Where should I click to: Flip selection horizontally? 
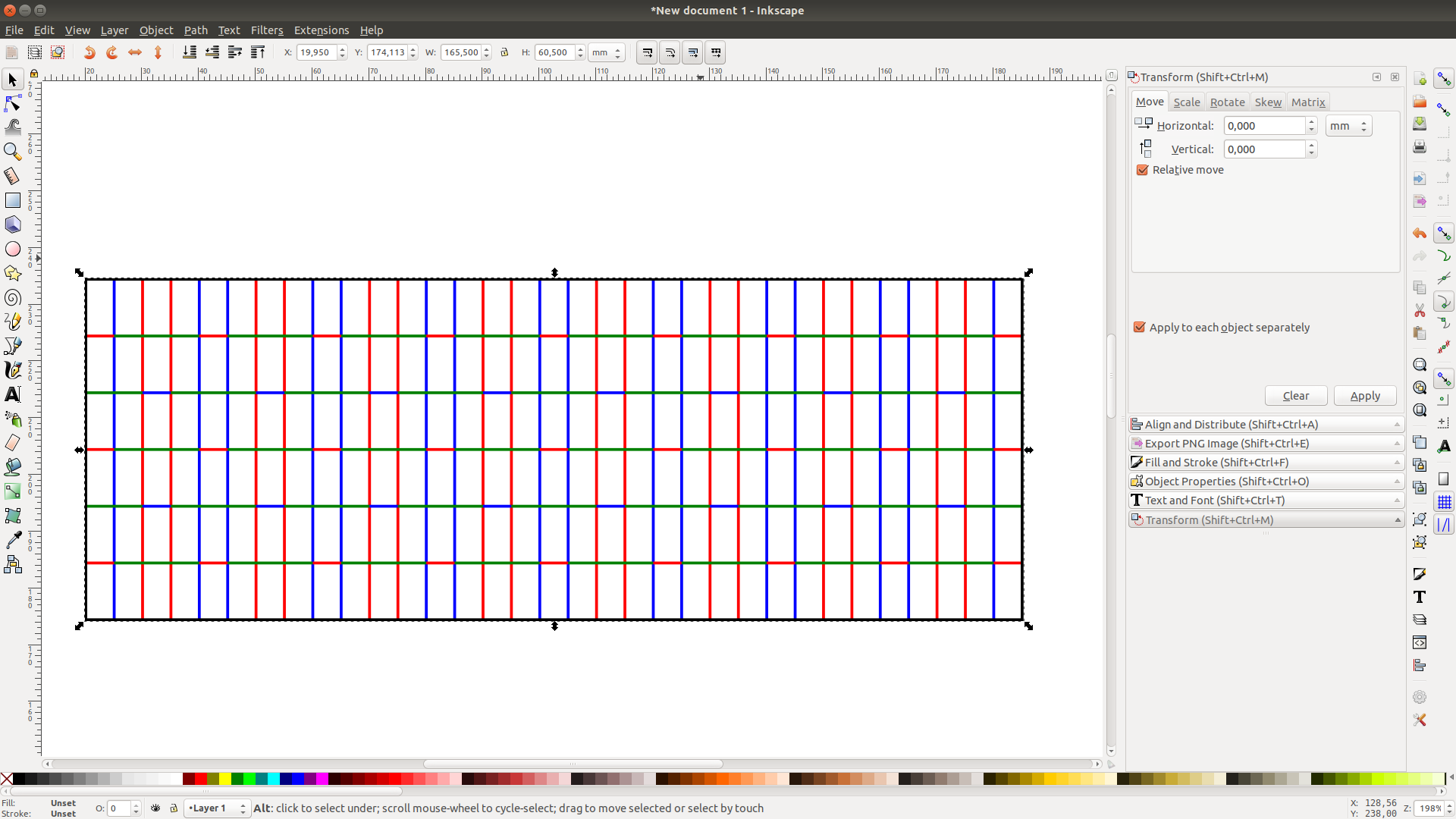135,52
